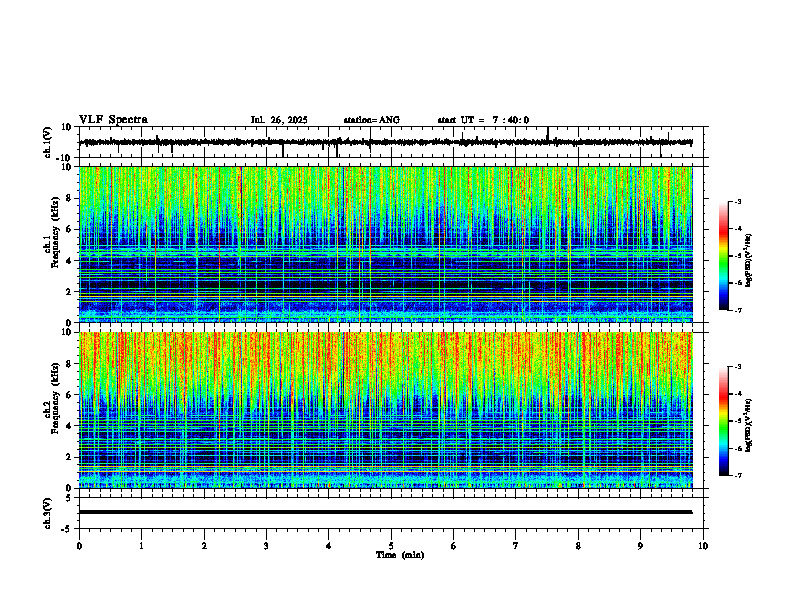Click the '-7' value on ch.2 colorbar
This screenshot has width=792, height=612.
[737, 475]
